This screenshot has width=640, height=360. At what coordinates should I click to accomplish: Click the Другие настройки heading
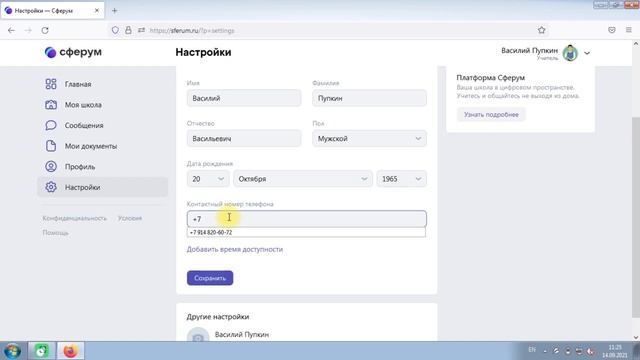218,317
